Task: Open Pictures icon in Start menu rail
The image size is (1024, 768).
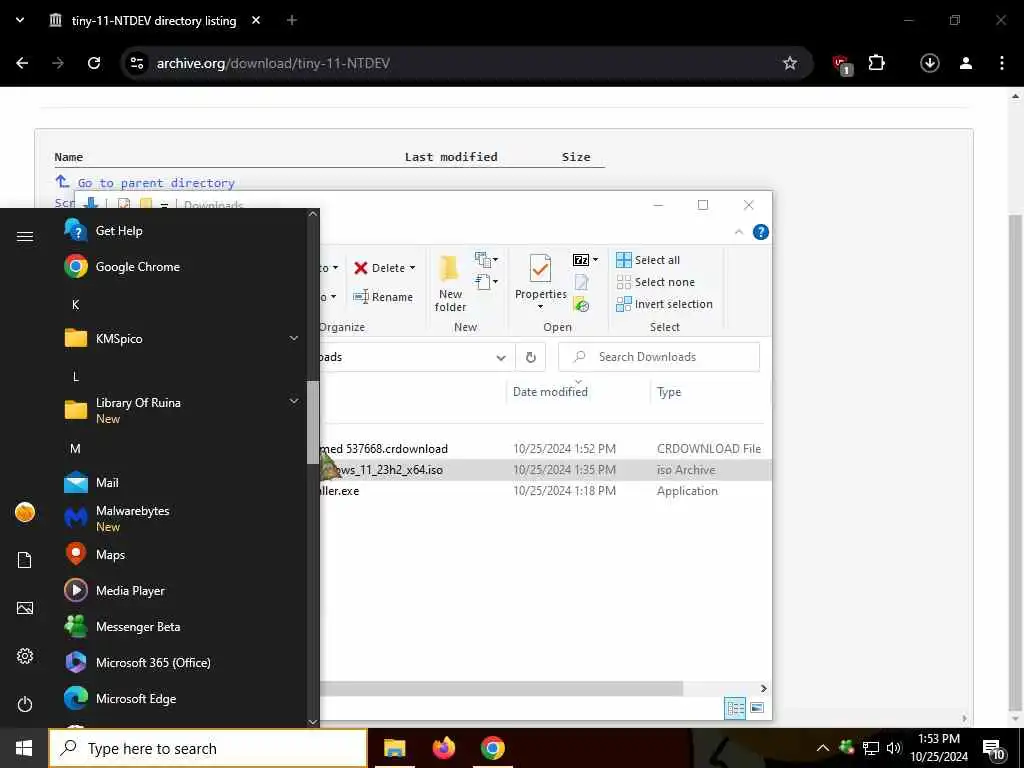Action: [x=25, y=608]
